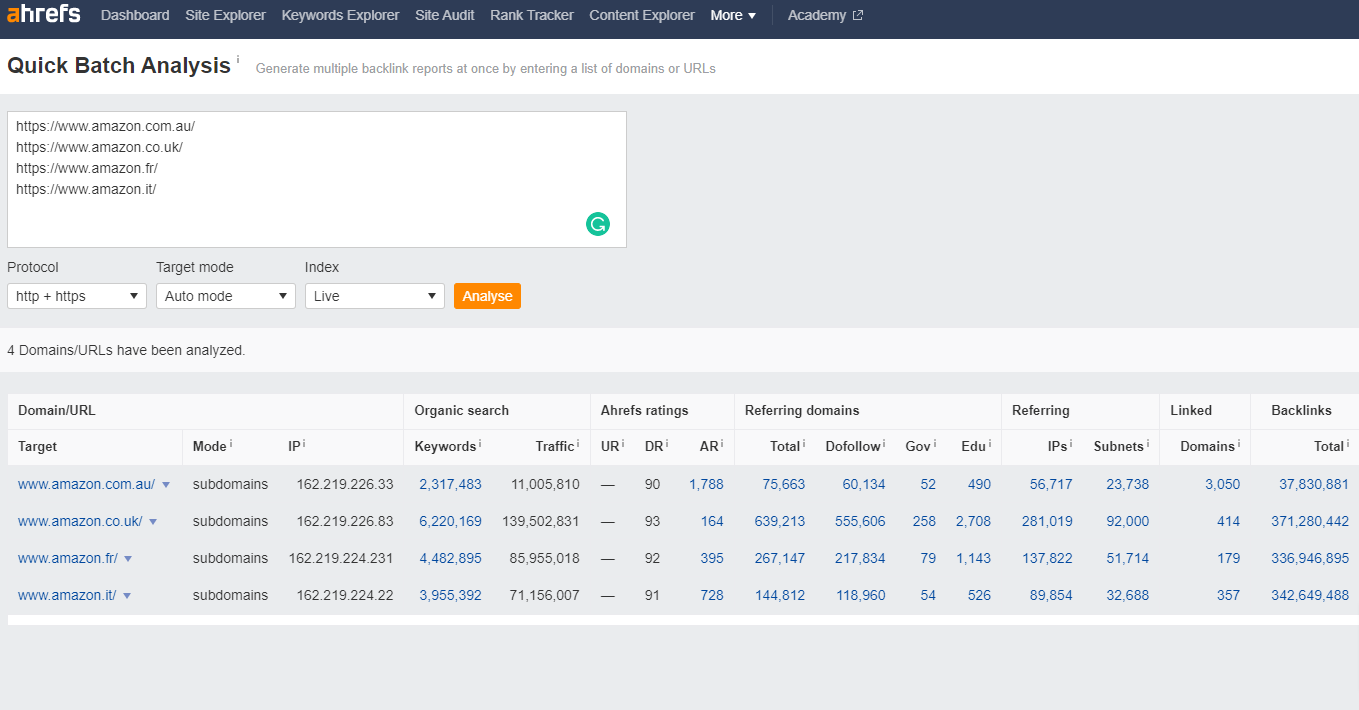The height and width of the screenshot is (710, 1359).
Task: Click the info icon next to IP column
Action: (x=304, y=442)
